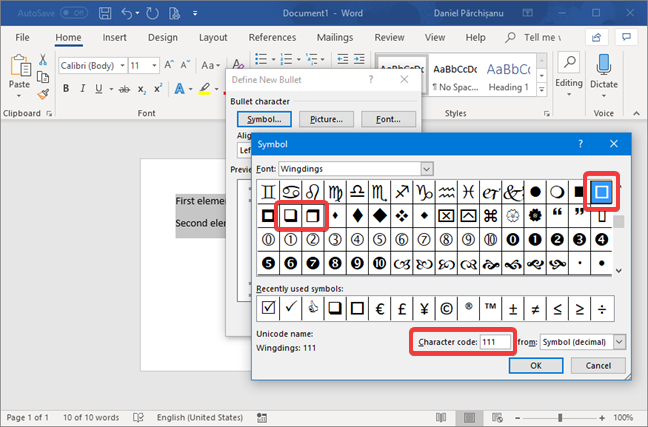The height and width of the screenshot is (427, 648).
Task: Increase the paragraph indent
Action: pos(359,59)
